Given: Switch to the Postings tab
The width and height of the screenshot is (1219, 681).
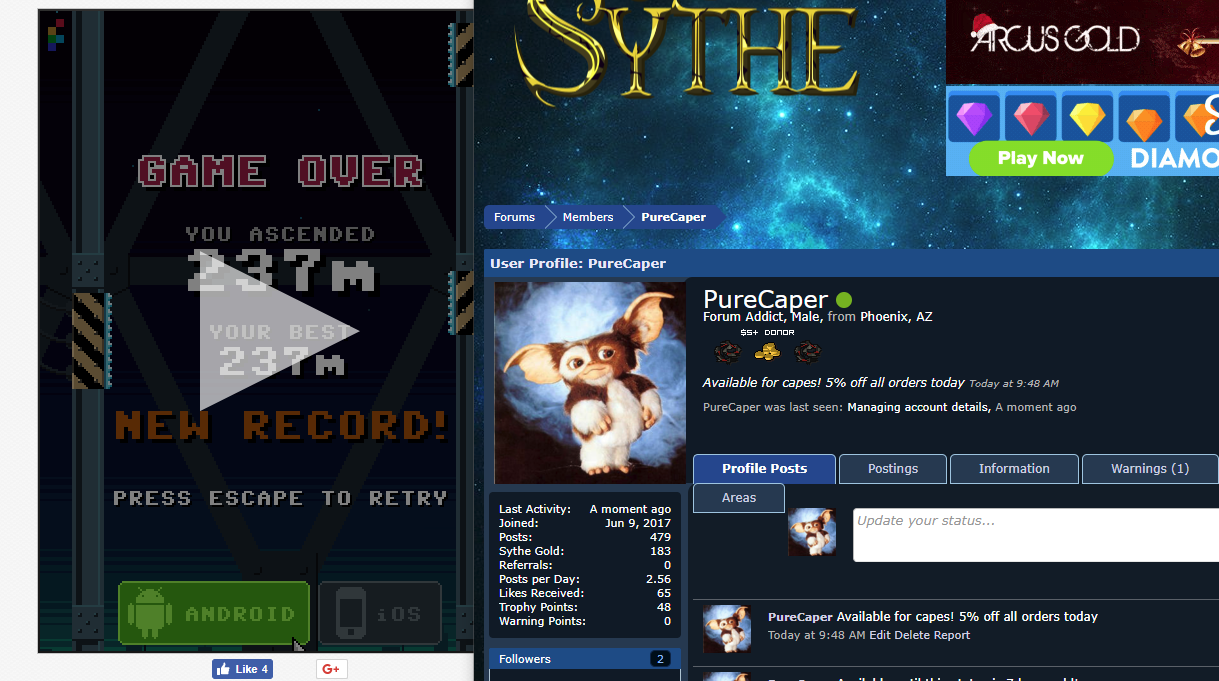Looking at the screenshot, I should click(x=893, y=469).
